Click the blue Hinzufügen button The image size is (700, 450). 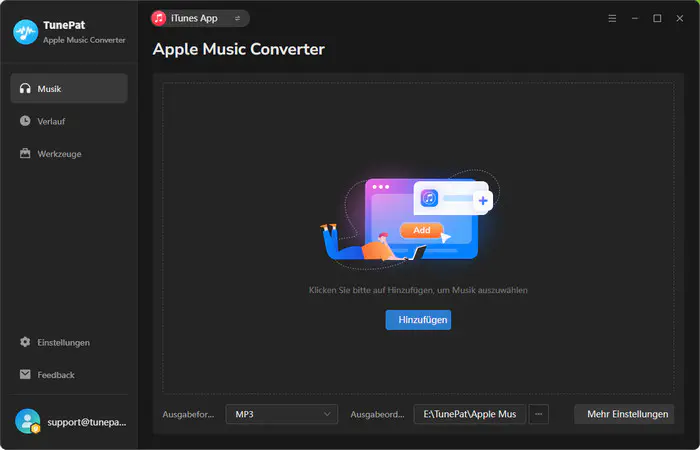click(418, 320)
